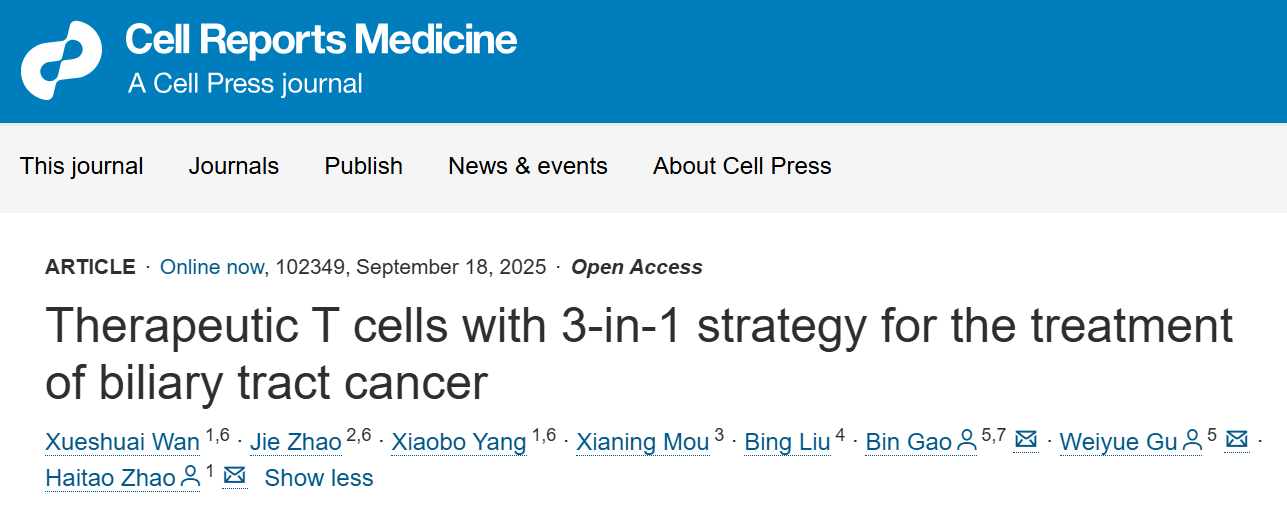Click the Cell Reports Medicine journal title

[x=321, y=40]
